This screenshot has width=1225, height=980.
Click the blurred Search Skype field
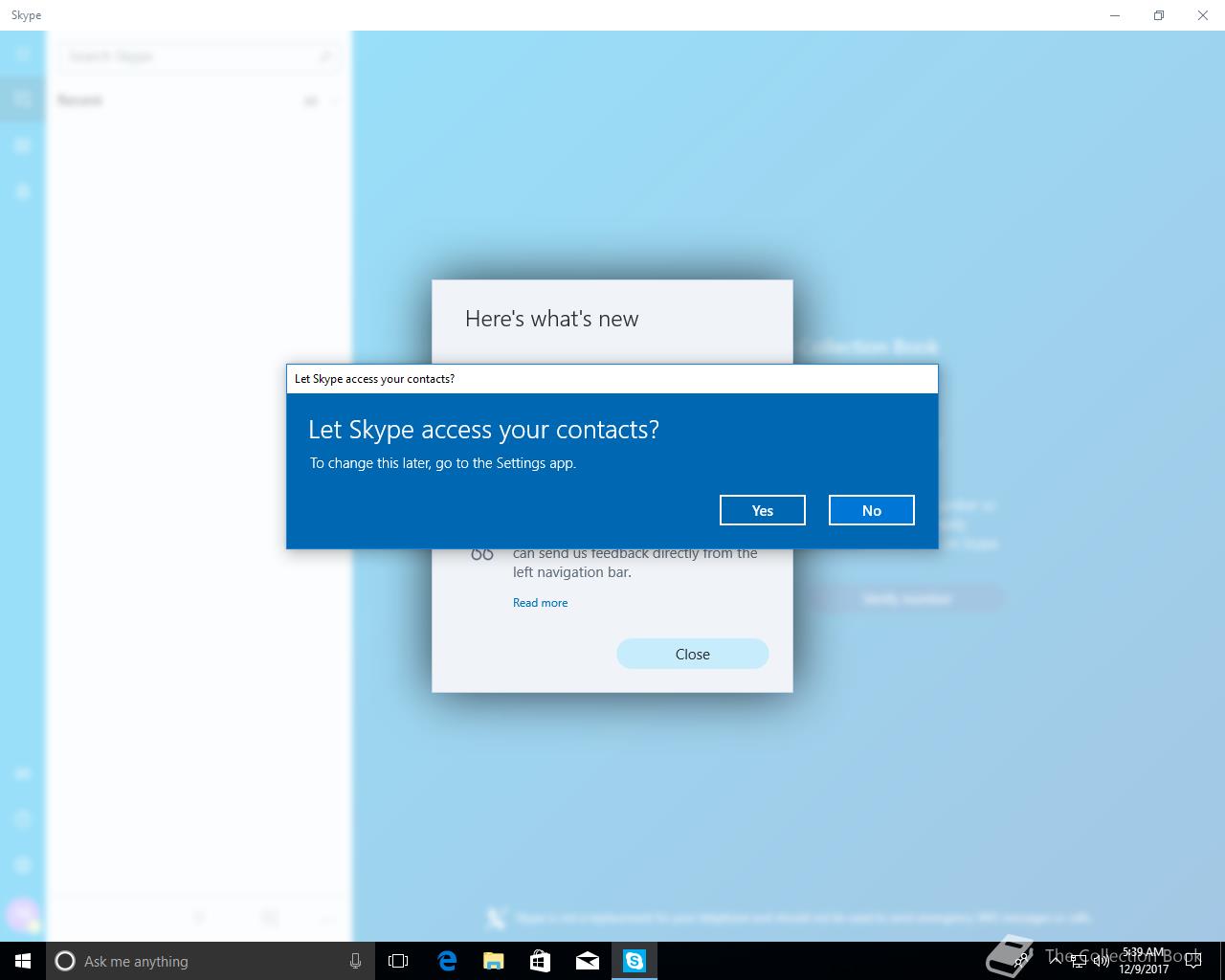200,56
